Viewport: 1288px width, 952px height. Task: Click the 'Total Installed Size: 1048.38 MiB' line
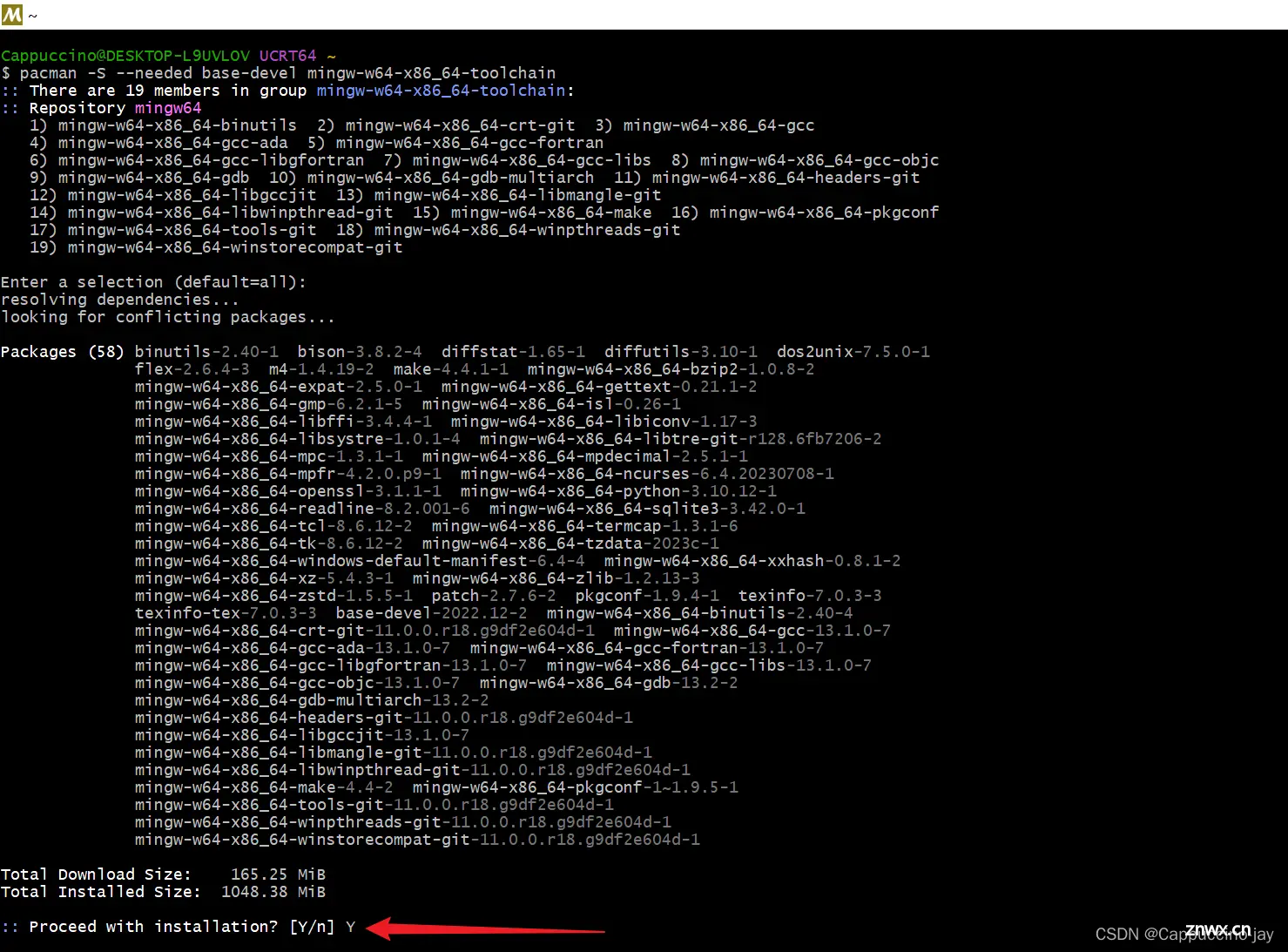pos(164,892)
